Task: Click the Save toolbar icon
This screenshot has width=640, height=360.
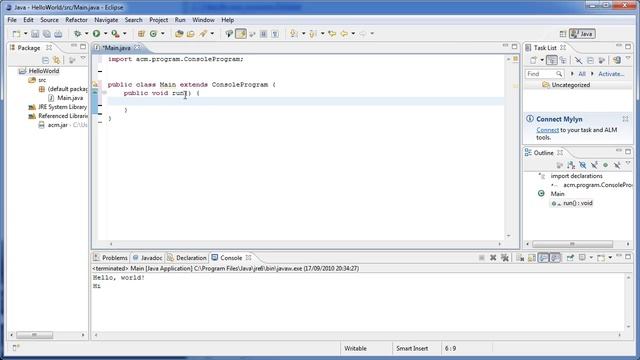Action: click(x=35, y=34)
